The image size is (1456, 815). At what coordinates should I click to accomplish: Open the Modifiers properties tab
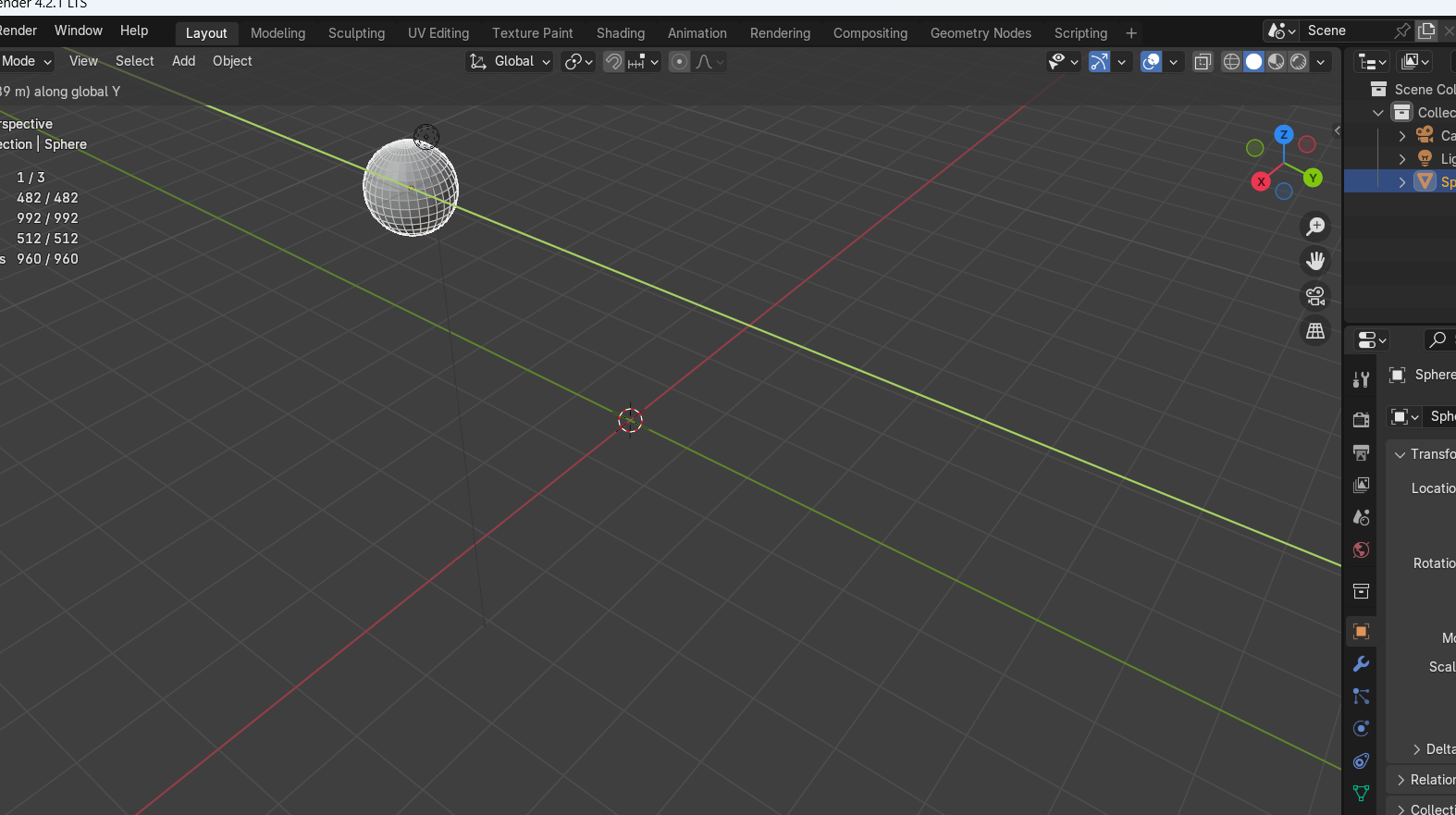pyautogui.click(x=1361, y=664)
